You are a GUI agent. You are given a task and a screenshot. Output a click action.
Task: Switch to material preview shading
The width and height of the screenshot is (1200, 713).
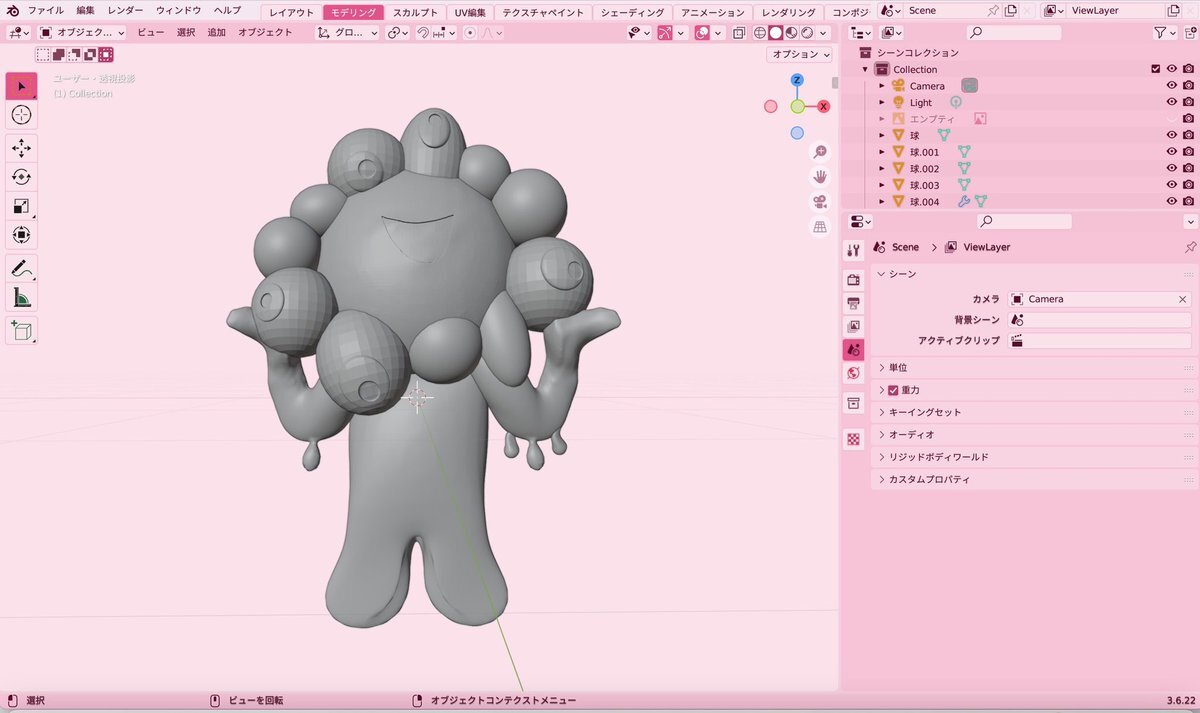tap(791, 33)
